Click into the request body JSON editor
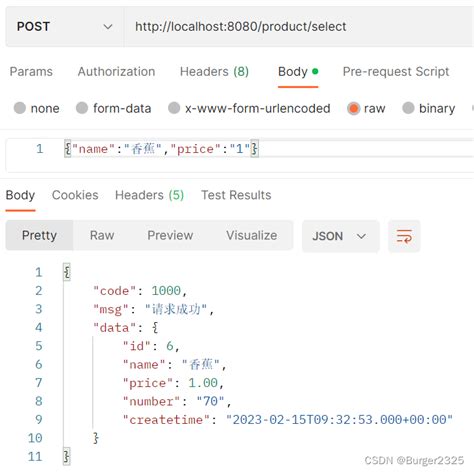 pos(240,155)
